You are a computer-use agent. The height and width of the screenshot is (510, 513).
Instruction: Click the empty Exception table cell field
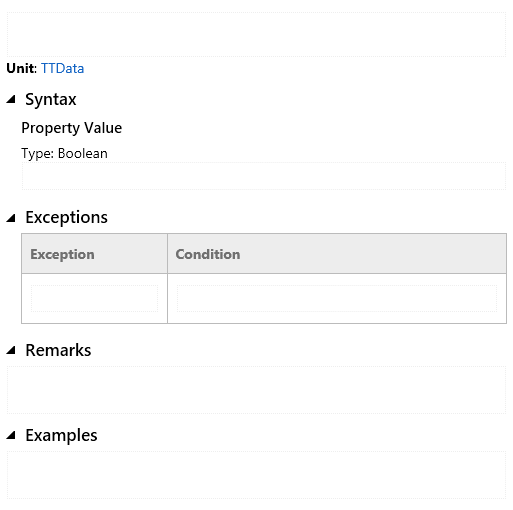pos(94,298)
